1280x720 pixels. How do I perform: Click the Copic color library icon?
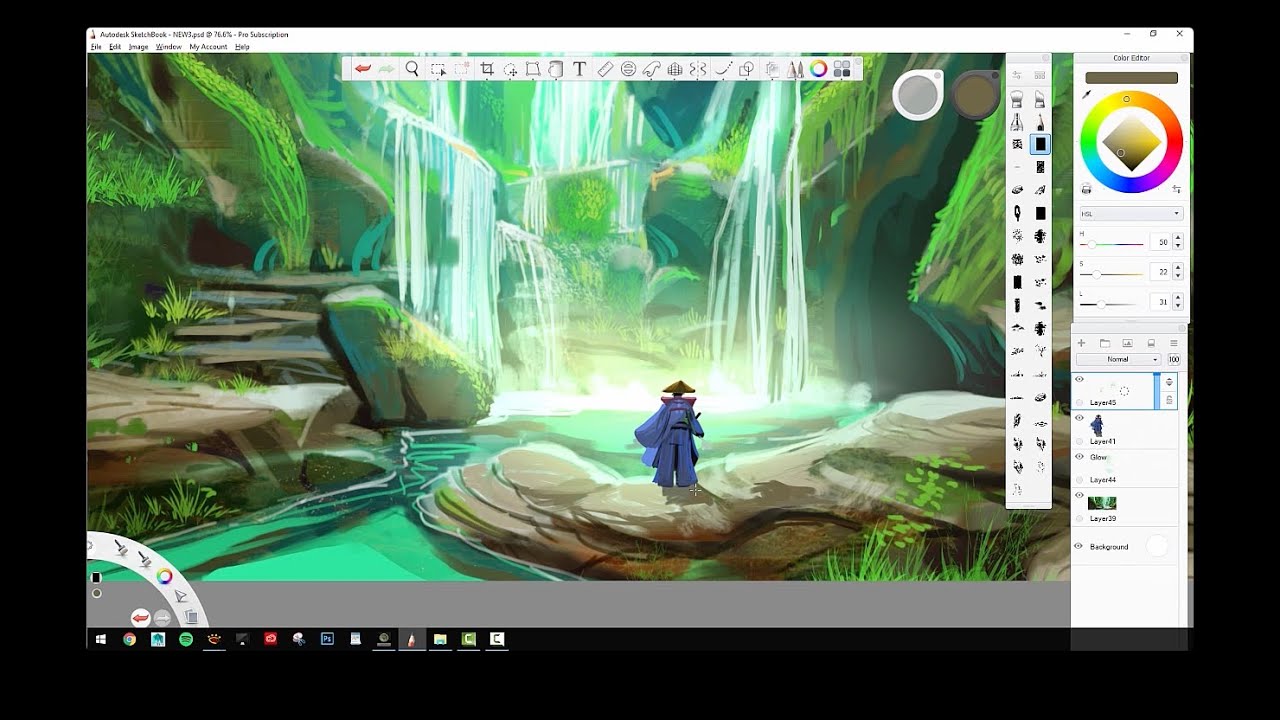click(x=796, y=69)
